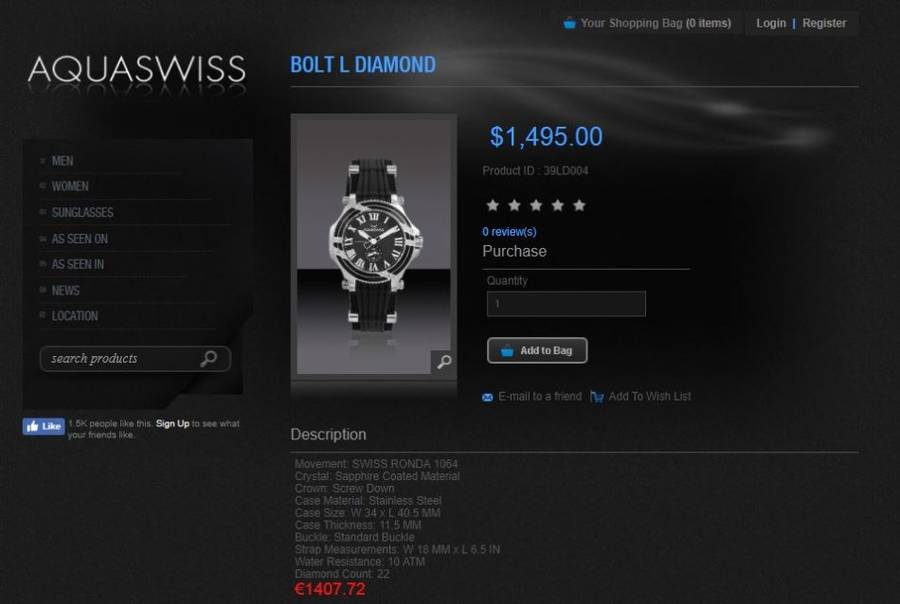Viewport: 900px width, 604px height.
Task: Click into the search products field
Action: 123,358
